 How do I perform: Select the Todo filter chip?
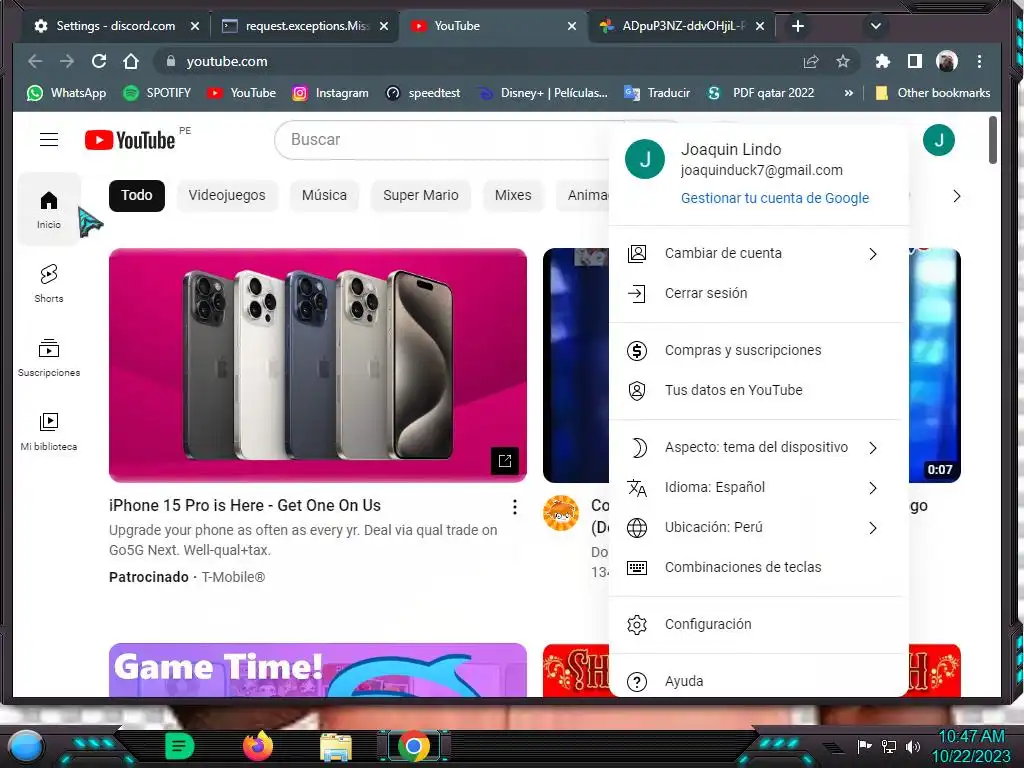(136, 195)
